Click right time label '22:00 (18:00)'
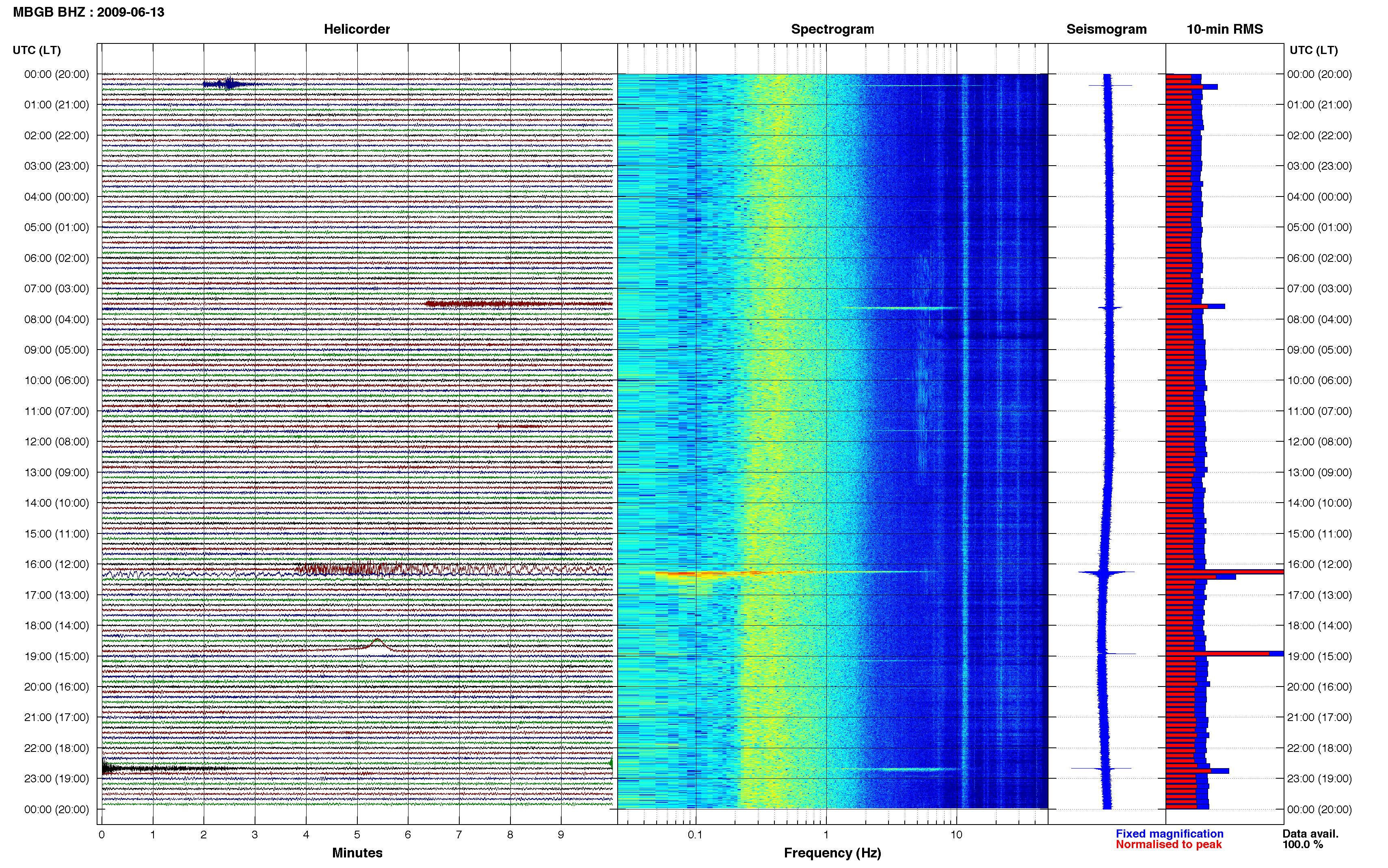 coord(1319,748)
